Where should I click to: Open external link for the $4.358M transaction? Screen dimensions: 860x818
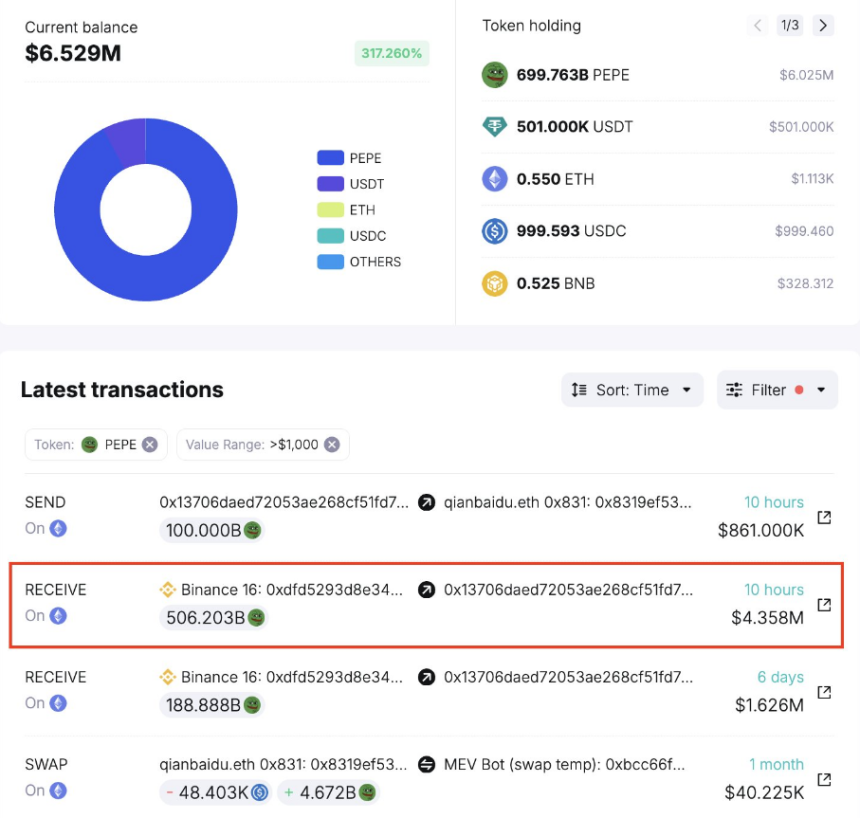pyautogui.click(x=824, y=604)
